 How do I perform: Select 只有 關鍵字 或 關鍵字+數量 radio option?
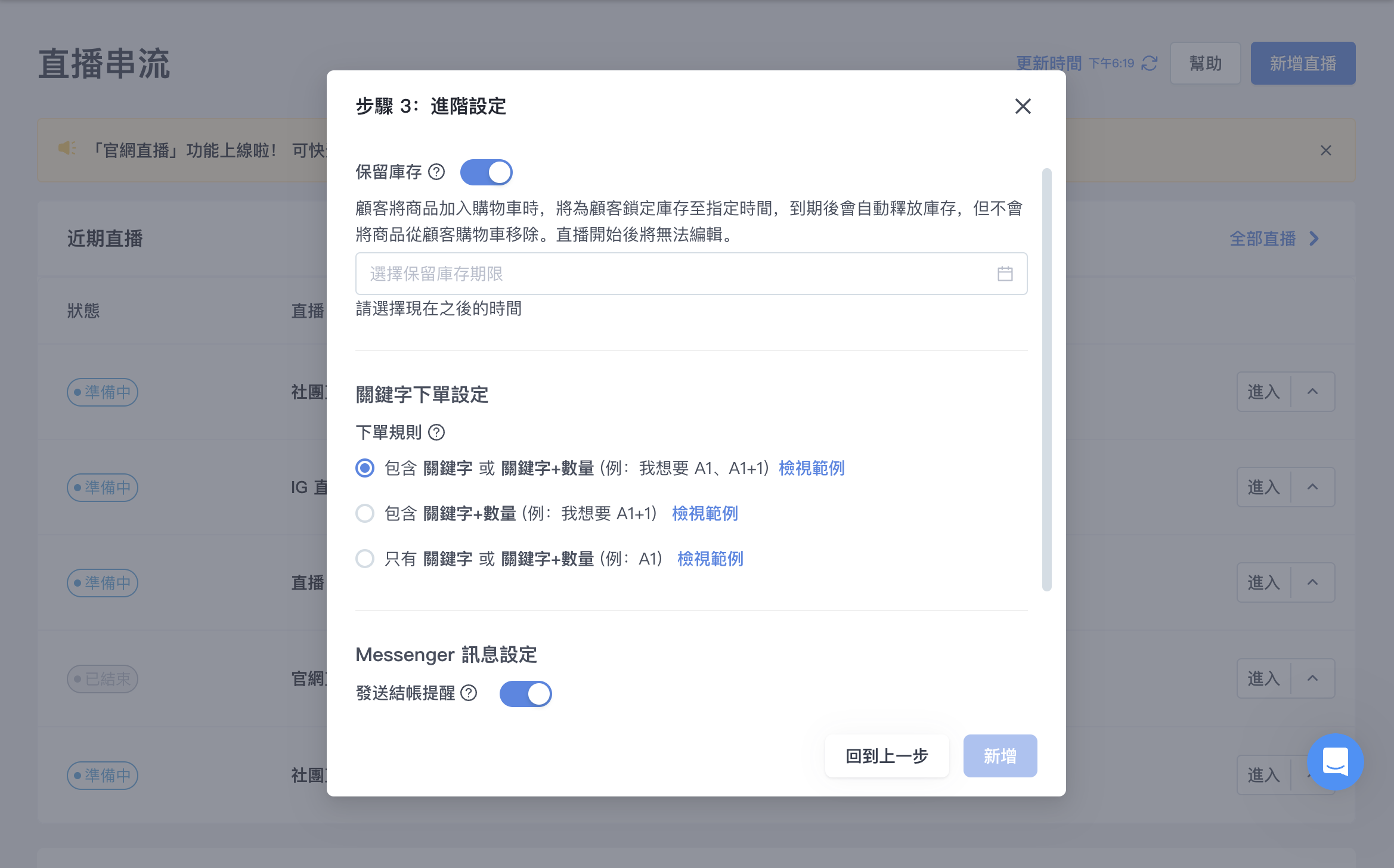(x=365, y=559)
